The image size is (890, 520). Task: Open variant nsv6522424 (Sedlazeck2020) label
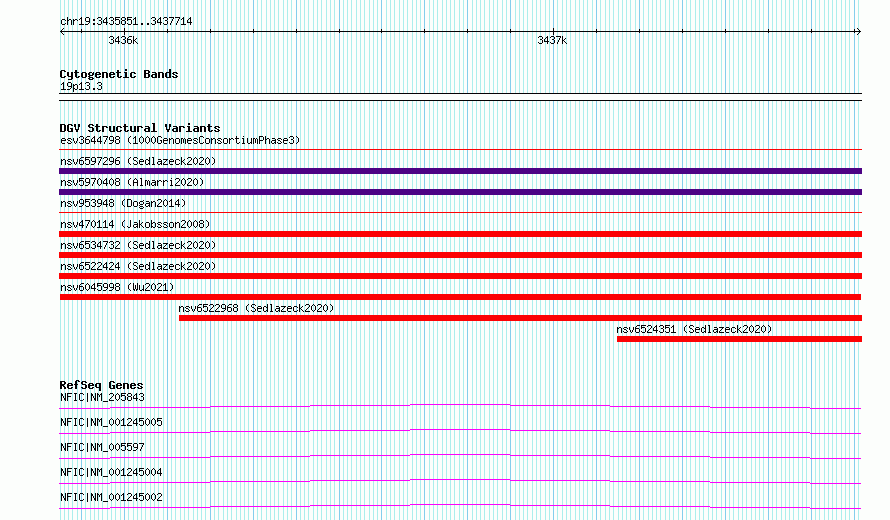(x=138, y=266)
